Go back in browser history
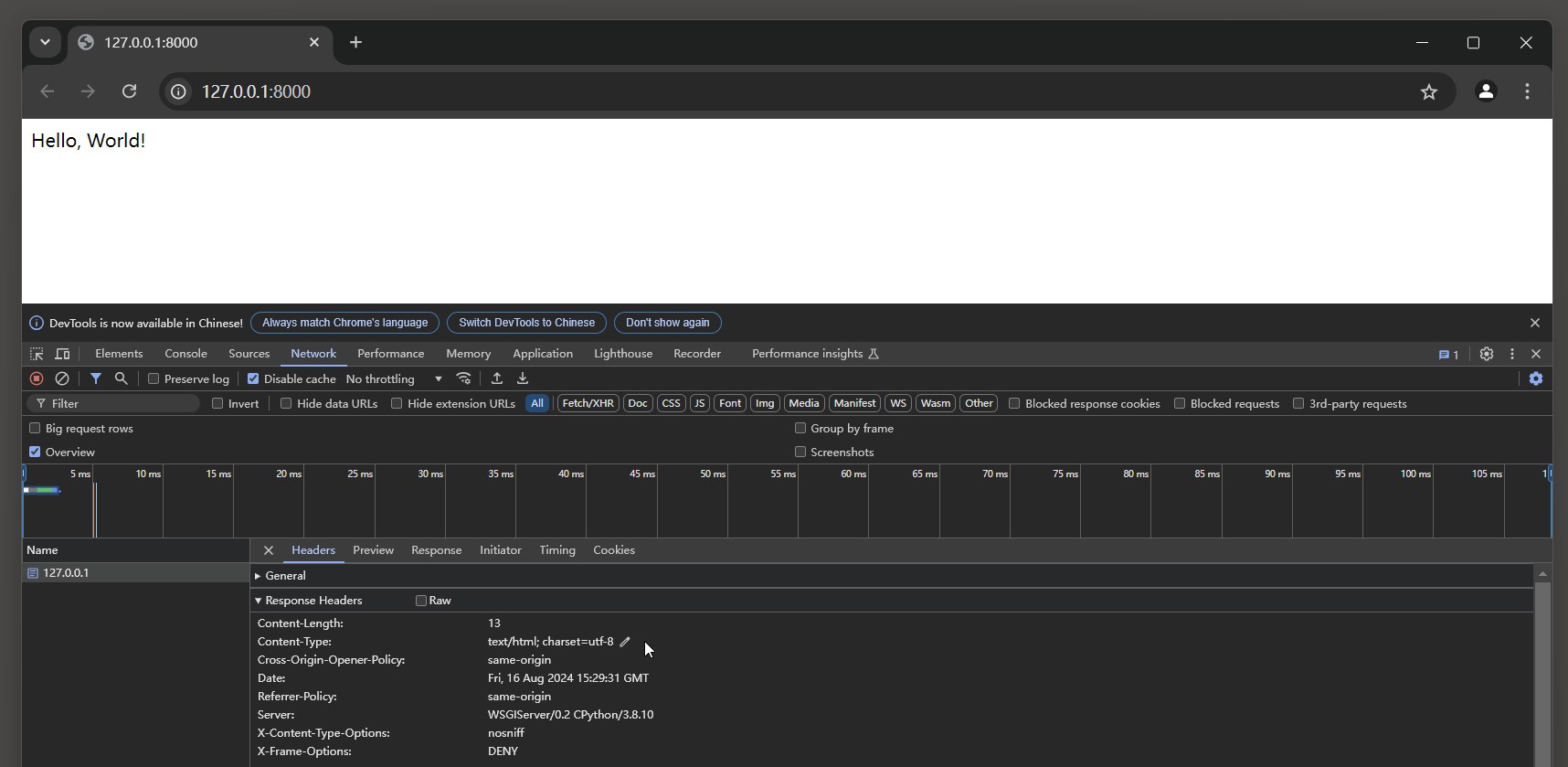 coord(48,91)
